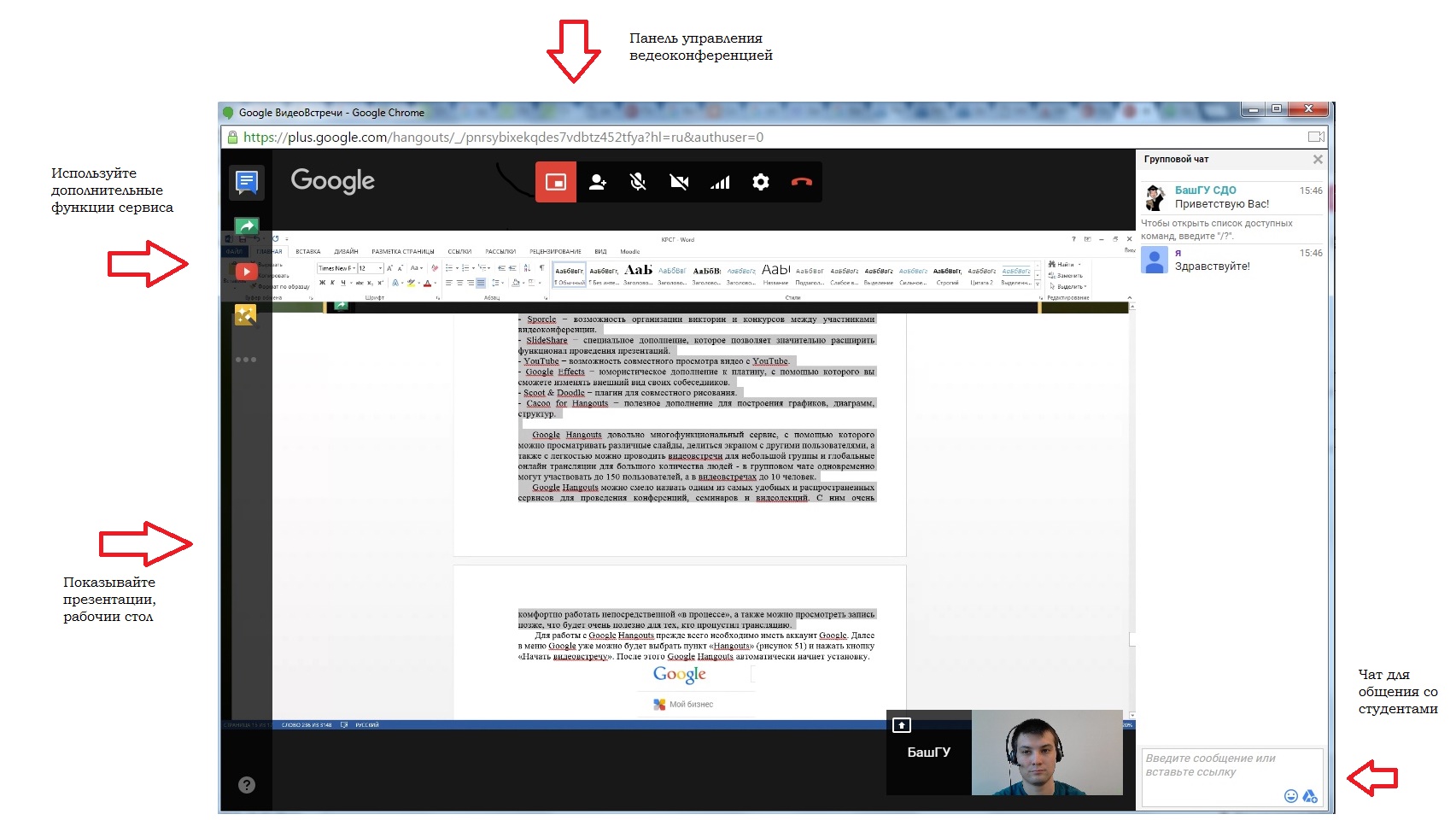The image size is (1456, 820).
Task: Expand more apps via three dots
Action: click(246, 360)
